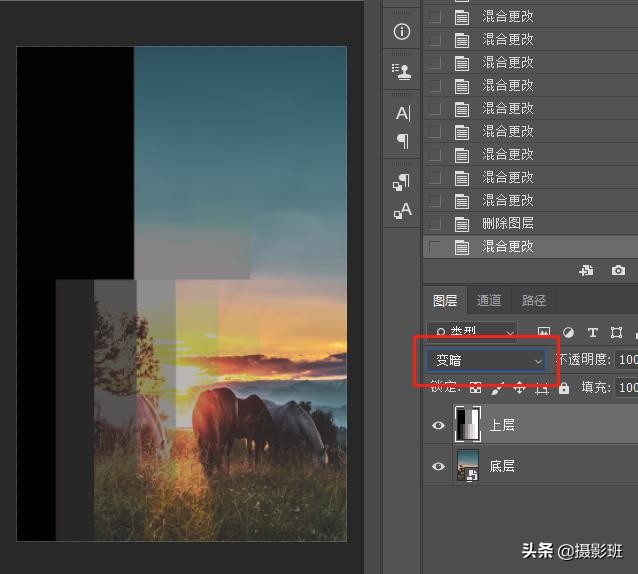This screenshot has width=638, height=574.
Task: Select the 上层 layer thumbnail
Action: [468, 424]
